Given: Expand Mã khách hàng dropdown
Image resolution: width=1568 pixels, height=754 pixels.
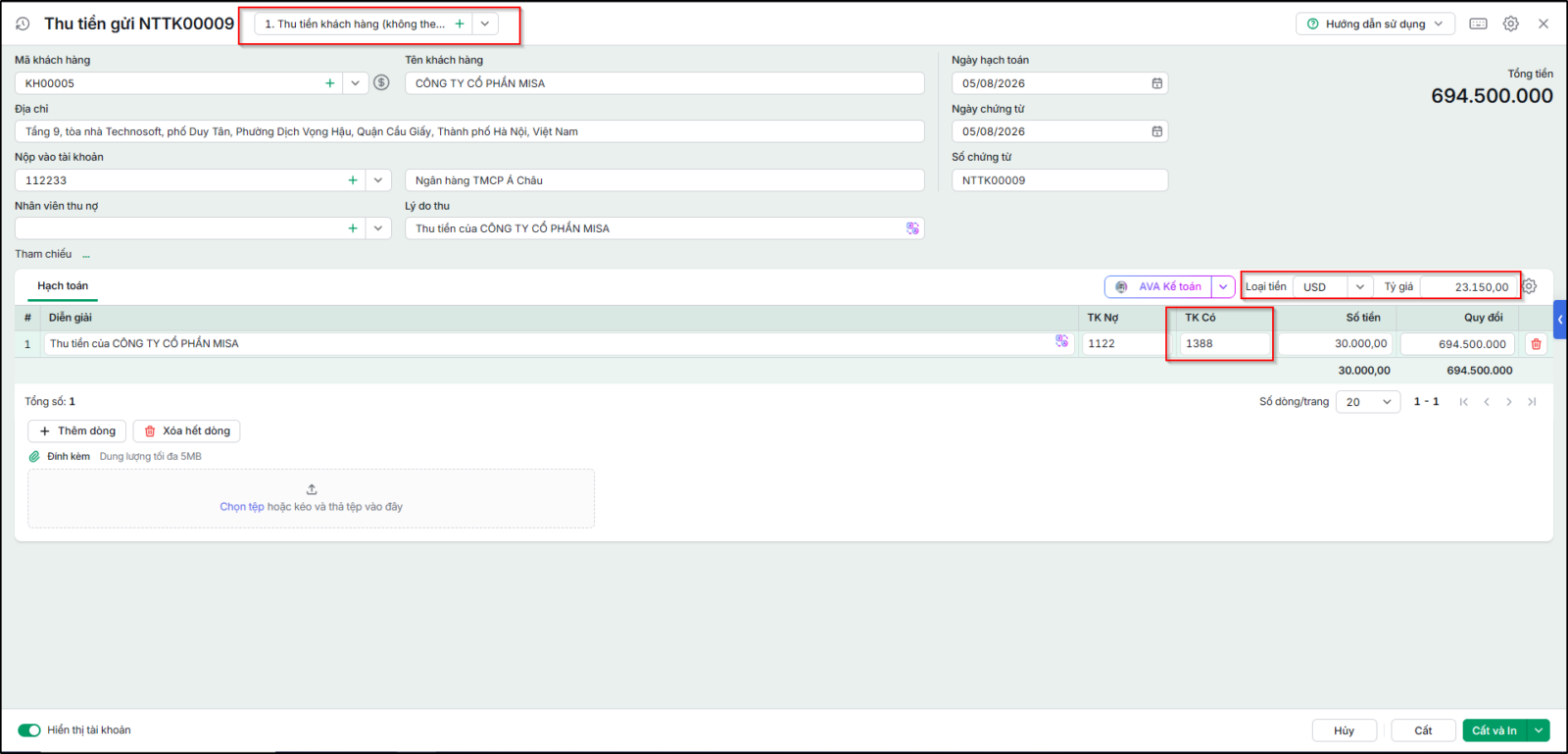Looking at the screenshot, I should point(355,83).
